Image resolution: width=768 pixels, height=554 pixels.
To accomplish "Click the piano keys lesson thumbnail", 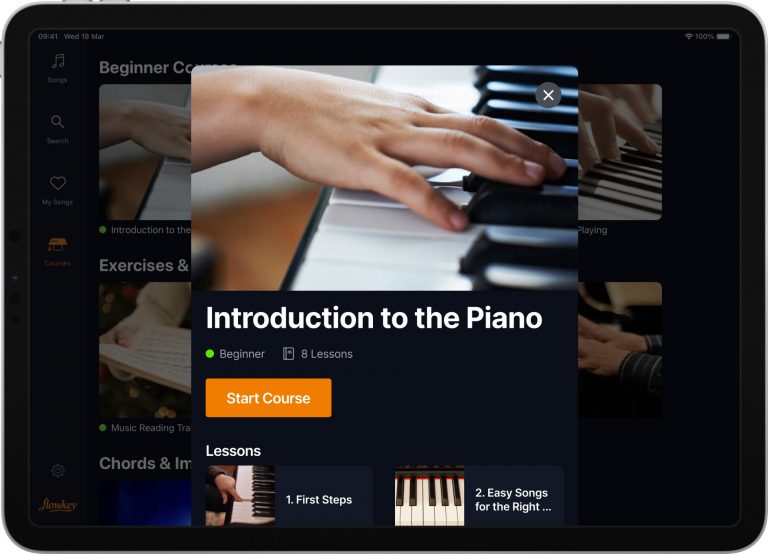I will click(430, 496).
